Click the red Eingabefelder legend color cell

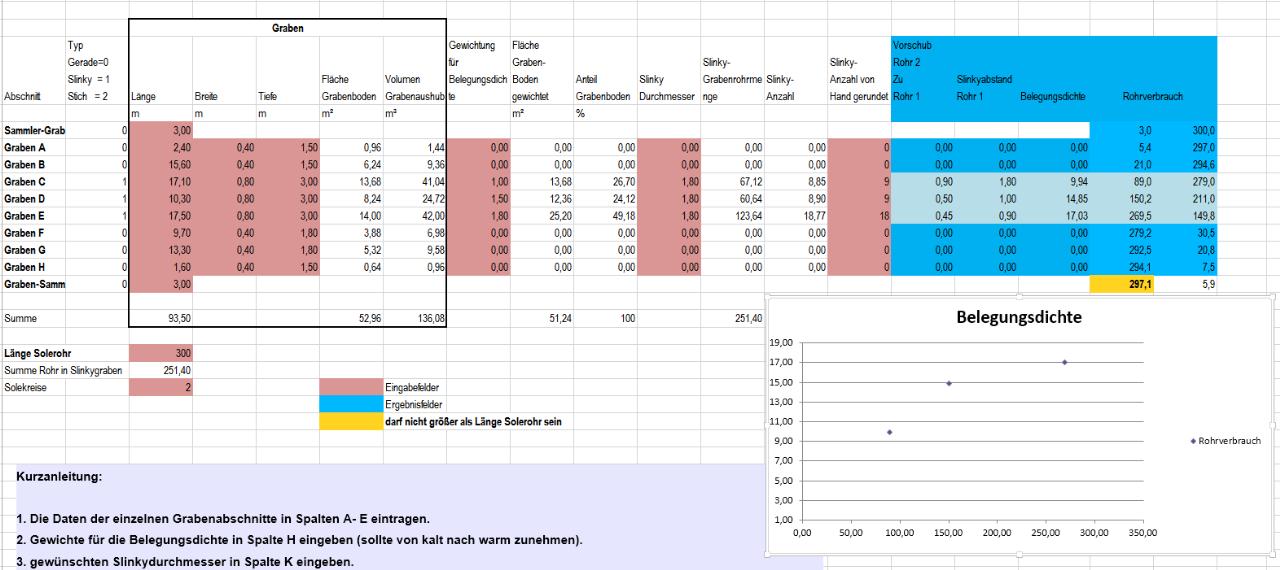click(x=350, y=387)
